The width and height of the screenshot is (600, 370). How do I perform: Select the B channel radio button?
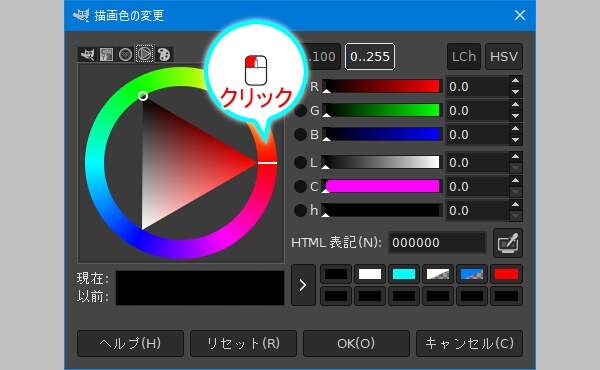click(300, 134)
